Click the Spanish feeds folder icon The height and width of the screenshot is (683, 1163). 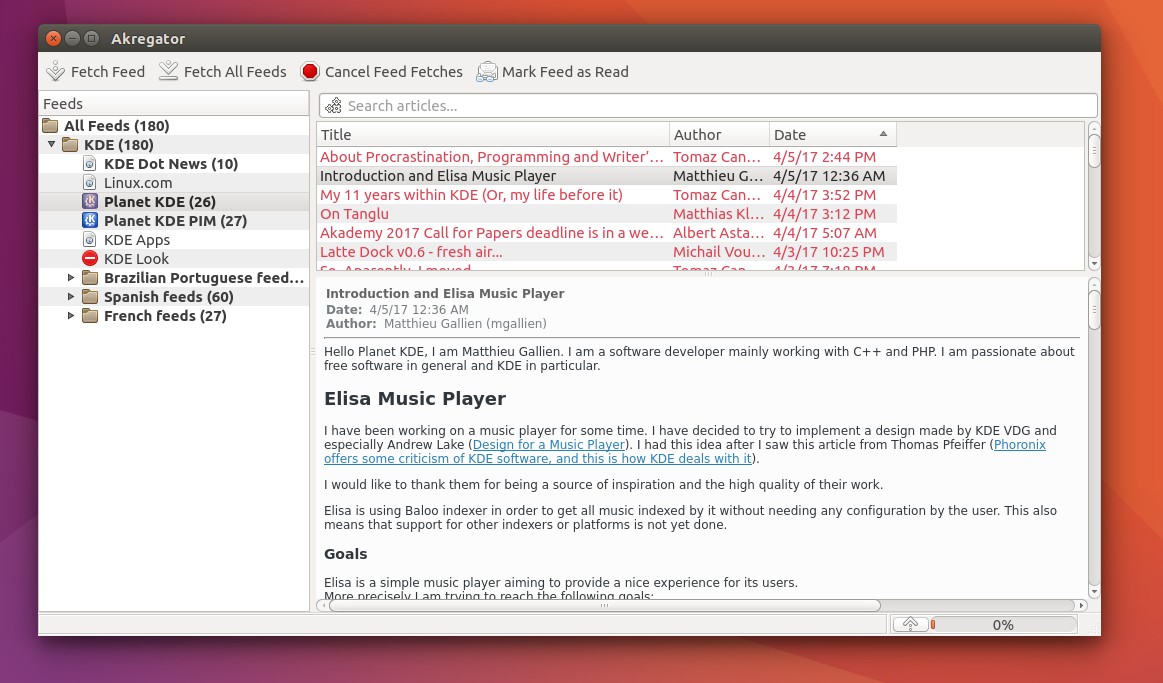90,297
